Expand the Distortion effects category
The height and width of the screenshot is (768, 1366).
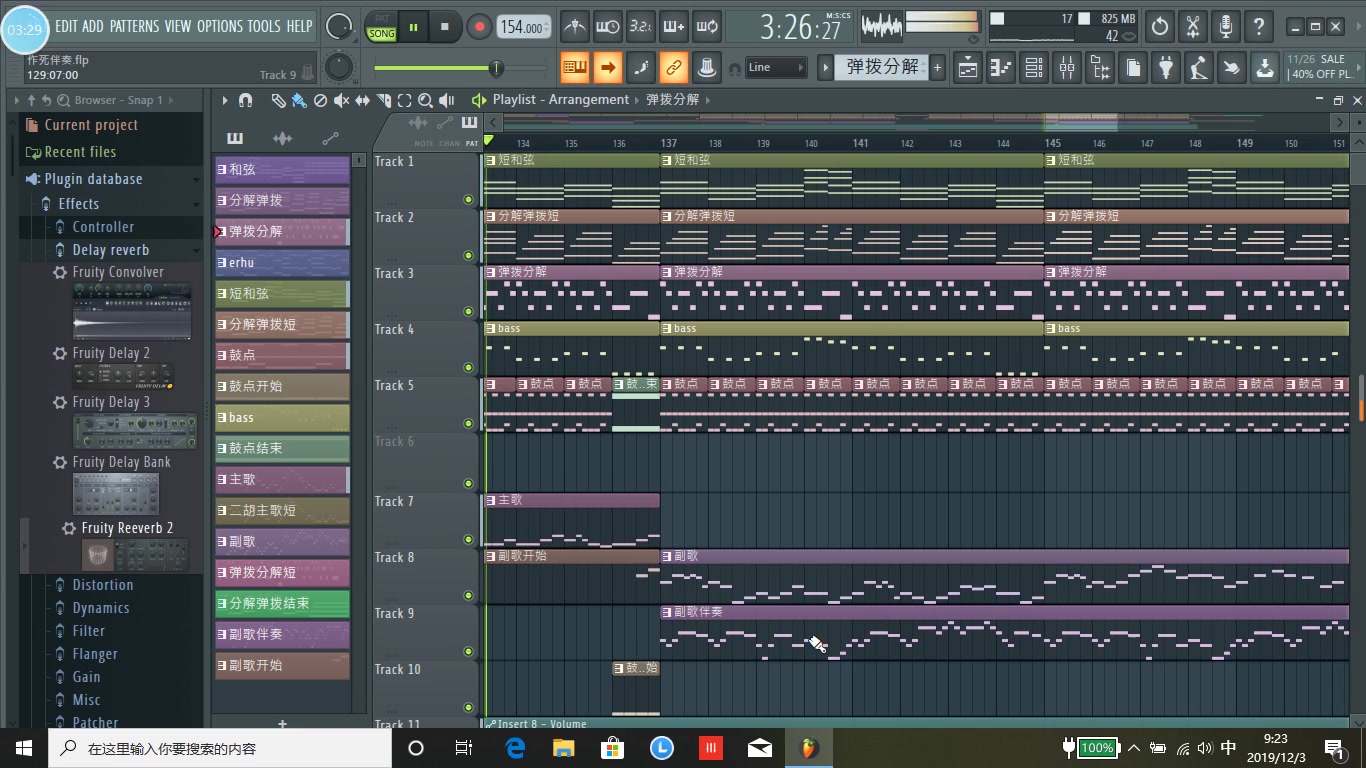102,585
